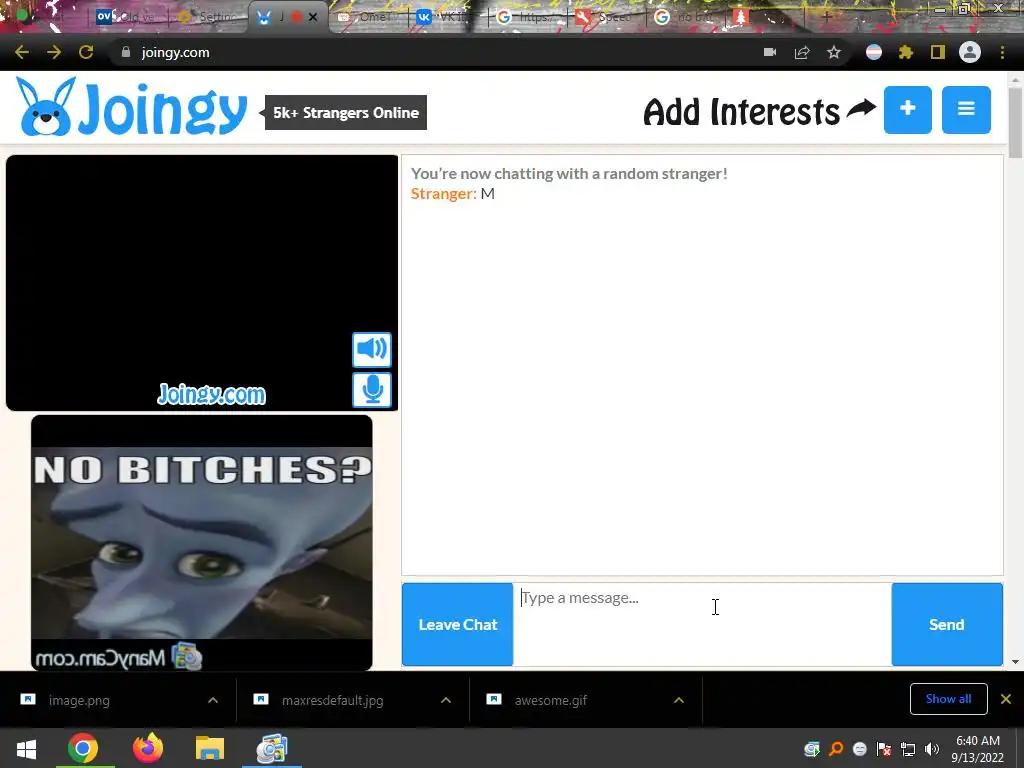Open the clock showing 6:40 AM

click(978, 749)
